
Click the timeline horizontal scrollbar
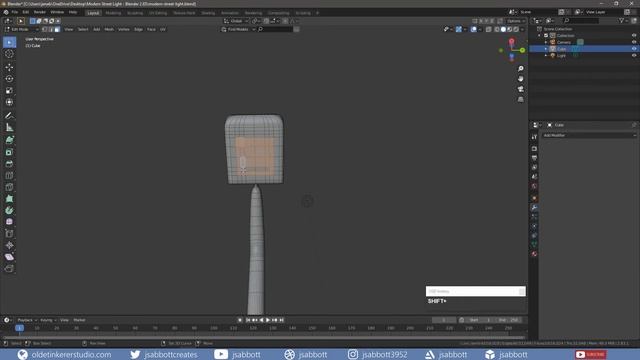pos(264,338)
